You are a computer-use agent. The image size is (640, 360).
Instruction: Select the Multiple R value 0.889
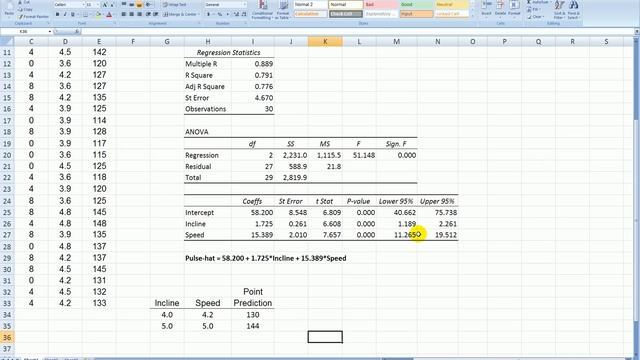point(253,64)
